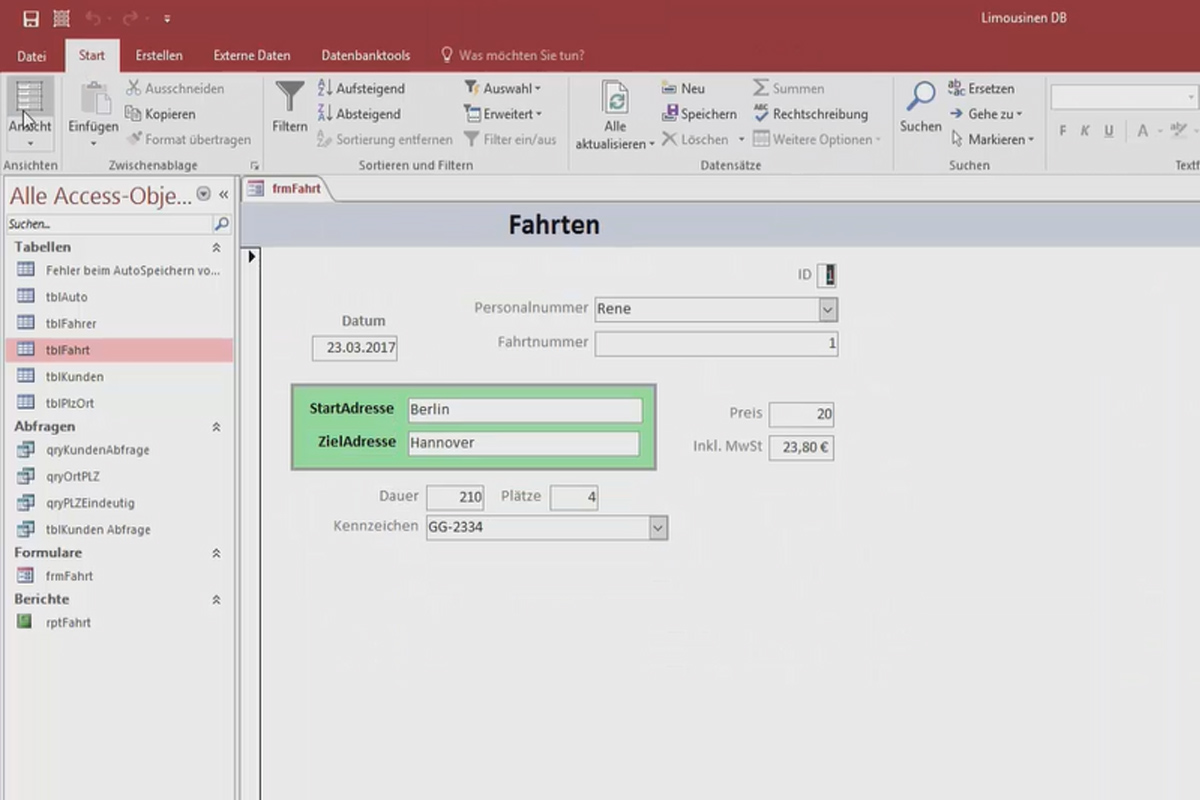Collapse navigation pane with double chevron
1200x800 pixels.
[224, 194]
